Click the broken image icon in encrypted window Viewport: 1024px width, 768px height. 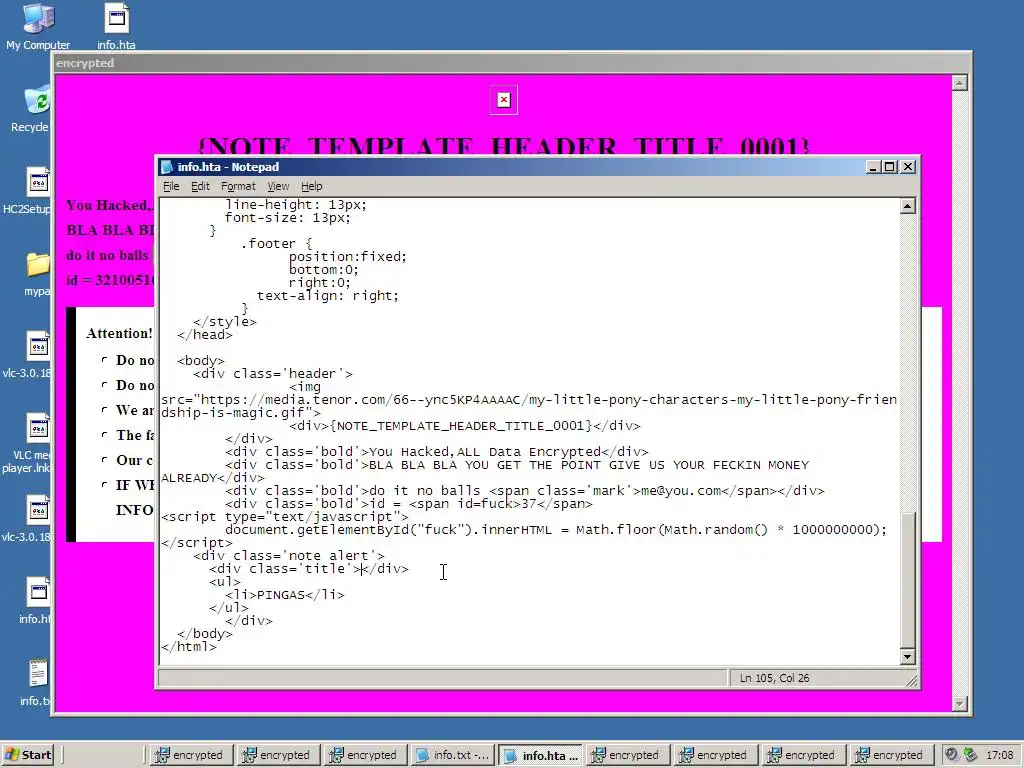coord(504,100)
